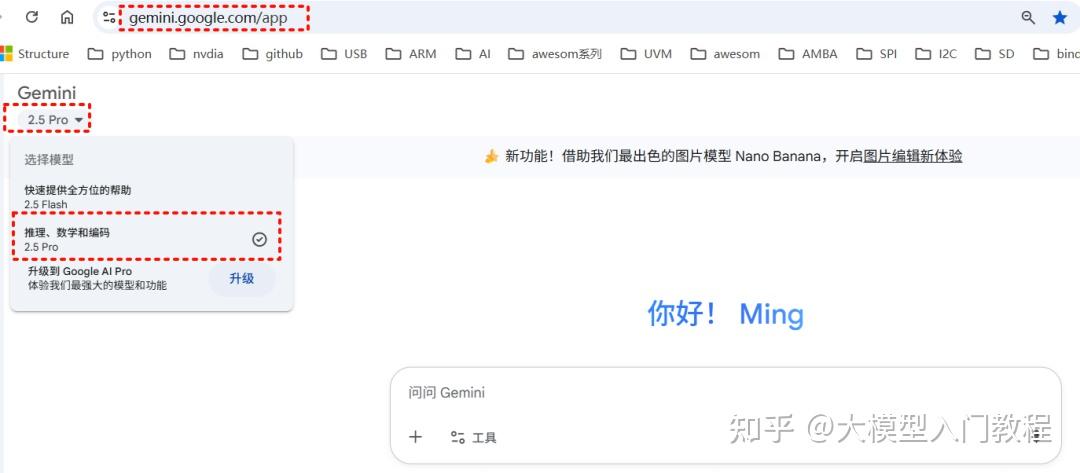The height and width of the screenshot is (473, 1080).
Task: Click the 你好! Ming greeting text
Action: [725, 314]
